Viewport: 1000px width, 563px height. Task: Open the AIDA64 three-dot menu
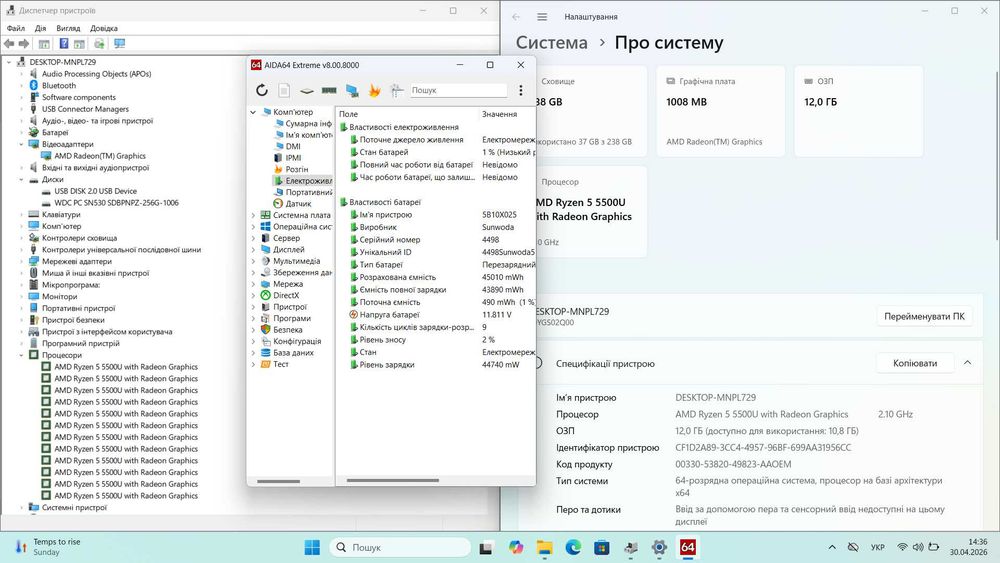tap(521, 91)
